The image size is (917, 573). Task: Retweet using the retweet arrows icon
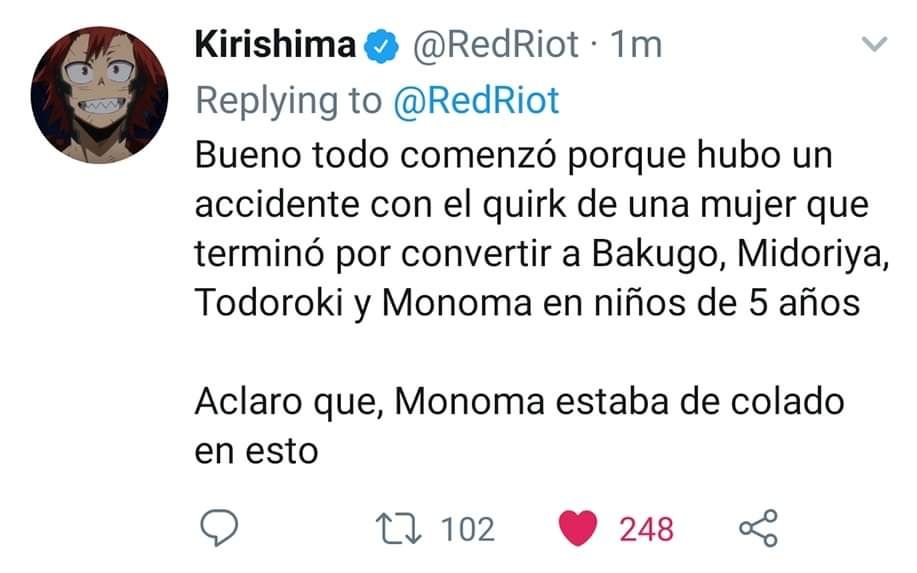(398, 529)
